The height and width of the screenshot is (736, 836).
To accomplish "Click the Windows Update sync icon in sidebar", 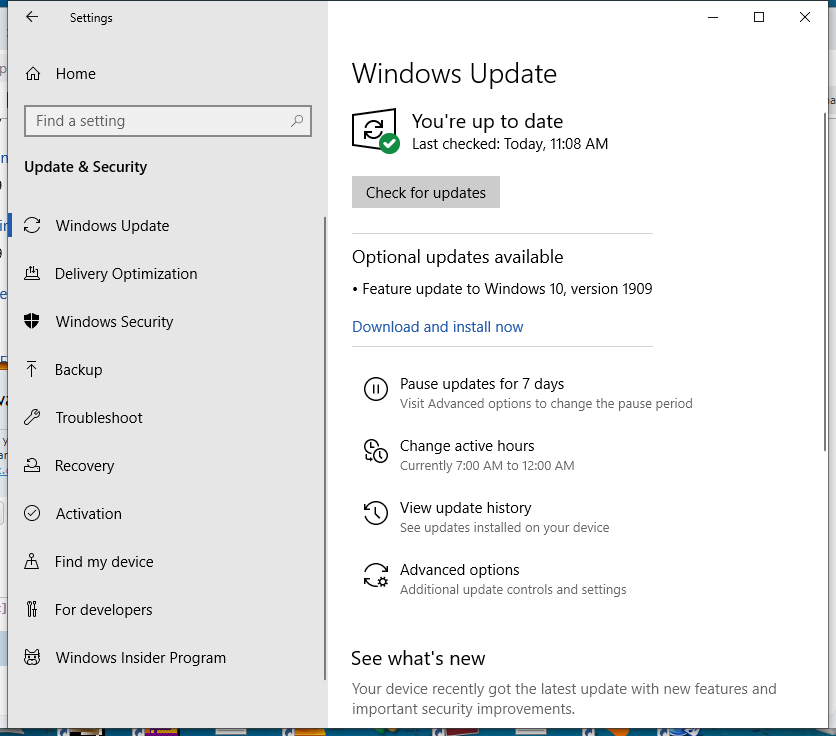I will click(x=32, y=225).
